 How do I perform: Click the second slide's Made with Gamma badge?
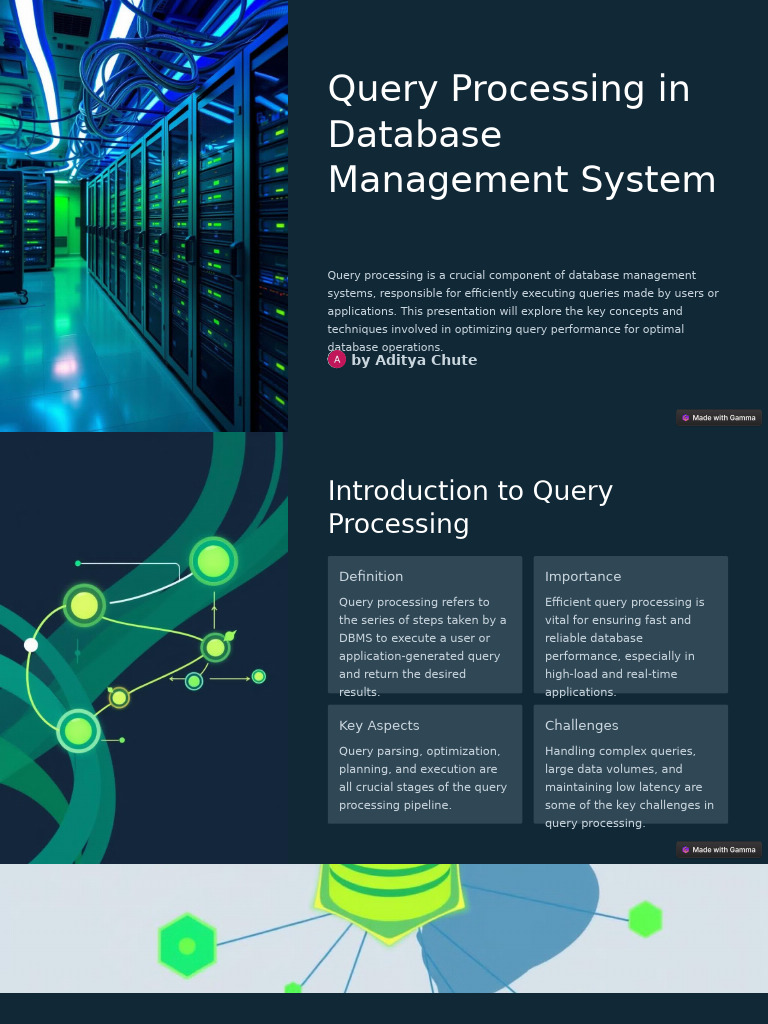click(x=718, y=850)
